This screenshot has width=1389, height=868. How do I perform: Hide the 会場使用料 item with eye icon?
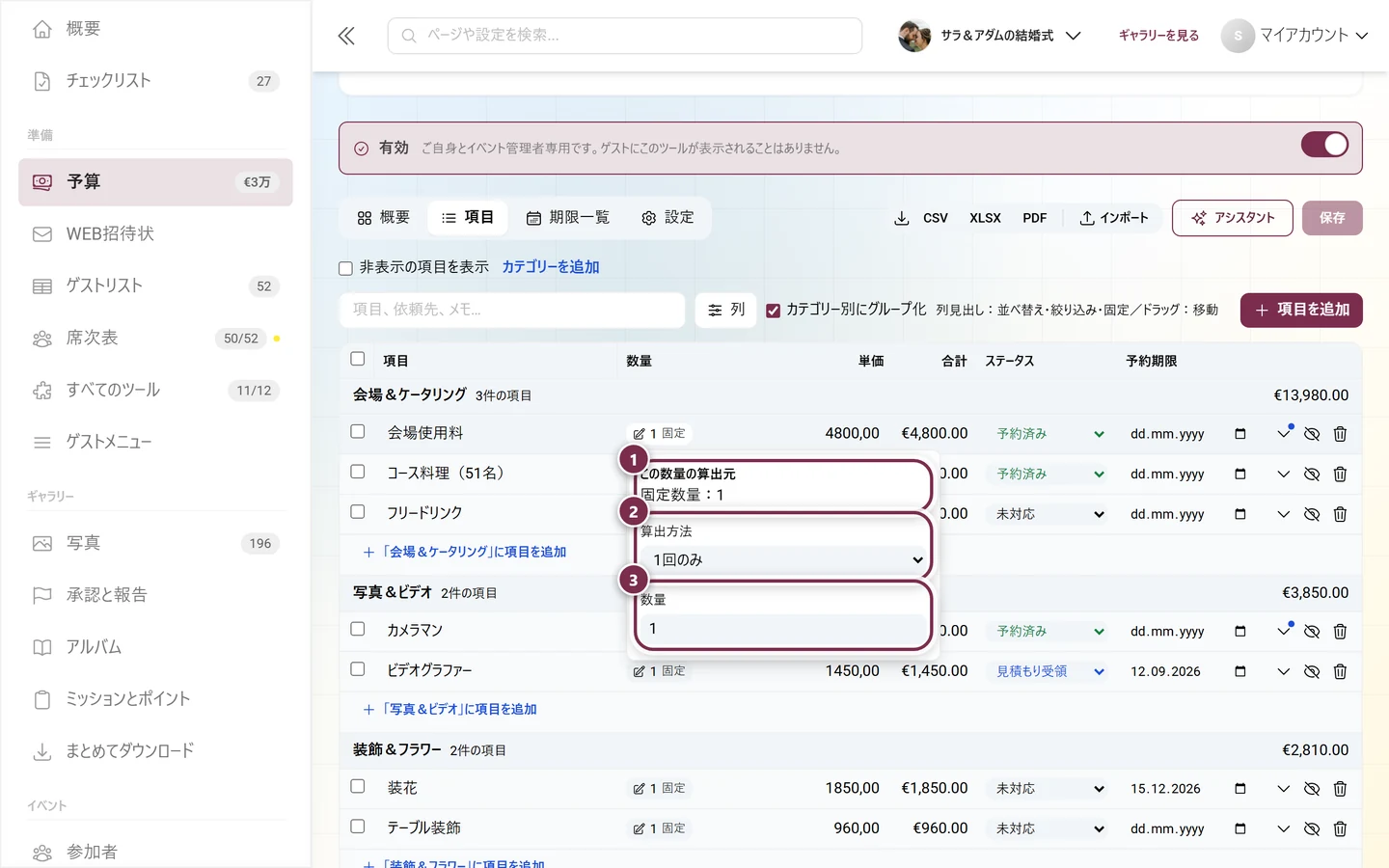click(x=1312, y=434)
